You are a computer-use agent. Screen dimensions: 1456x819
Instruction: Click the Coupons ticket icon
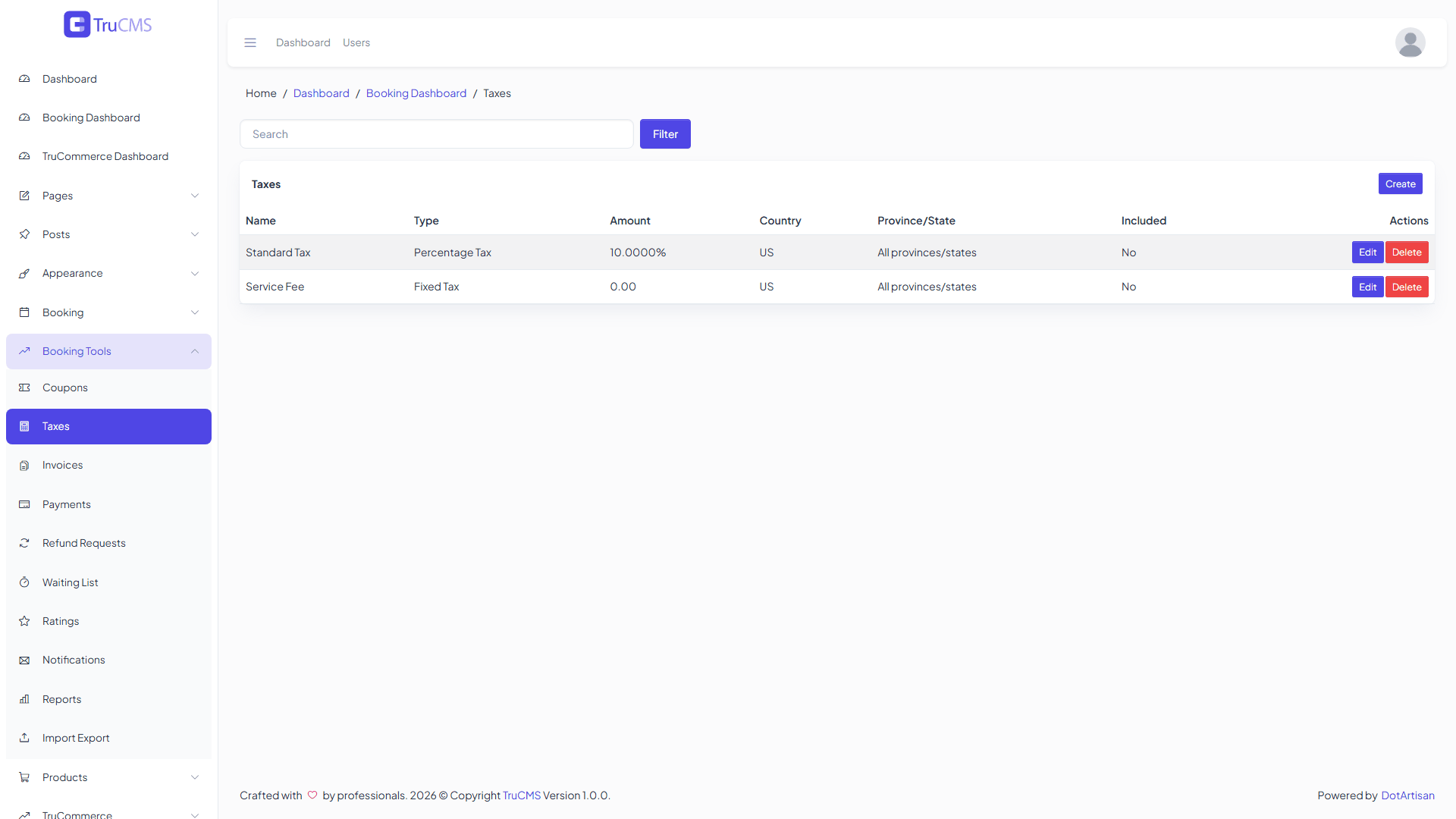click(x=24, y=388)
